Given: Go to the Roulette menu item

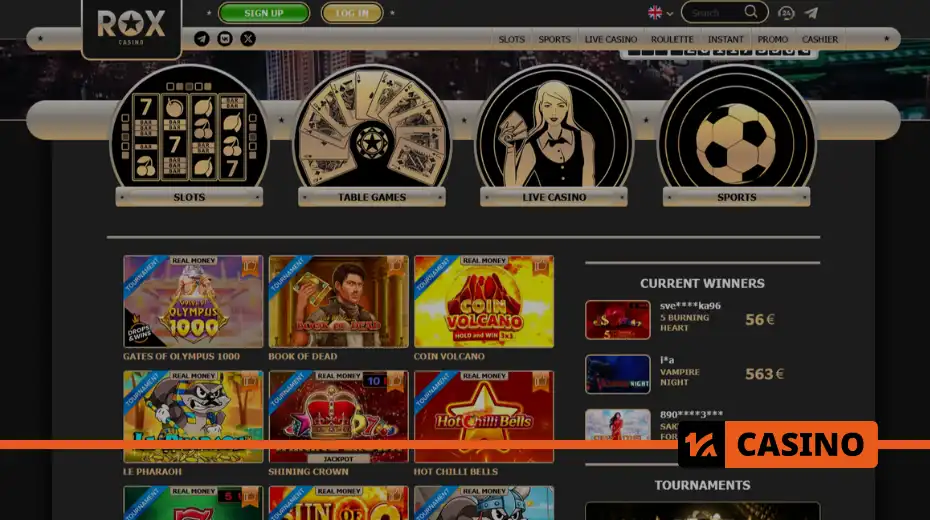Looking at the screenshot, I should tap(672, 39).
